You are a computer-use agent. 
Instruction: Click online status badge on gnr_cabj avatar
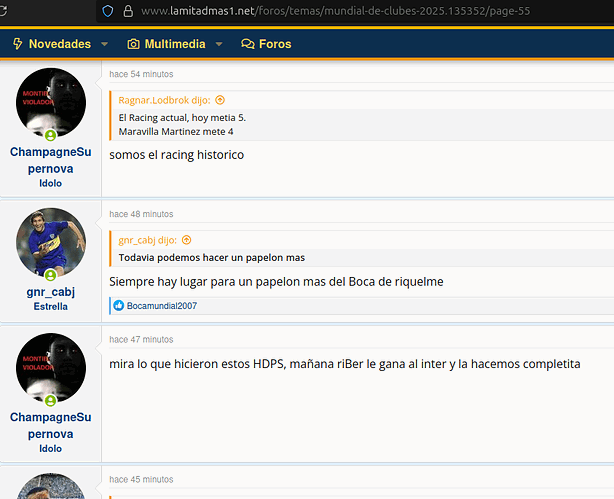tap(51, 275)
